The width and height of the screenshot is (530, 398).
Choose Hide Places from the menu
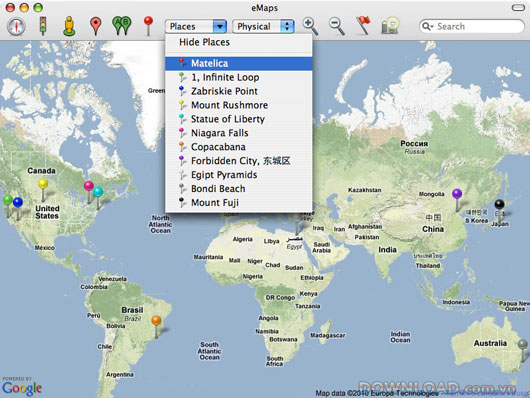tap(204, 42)
